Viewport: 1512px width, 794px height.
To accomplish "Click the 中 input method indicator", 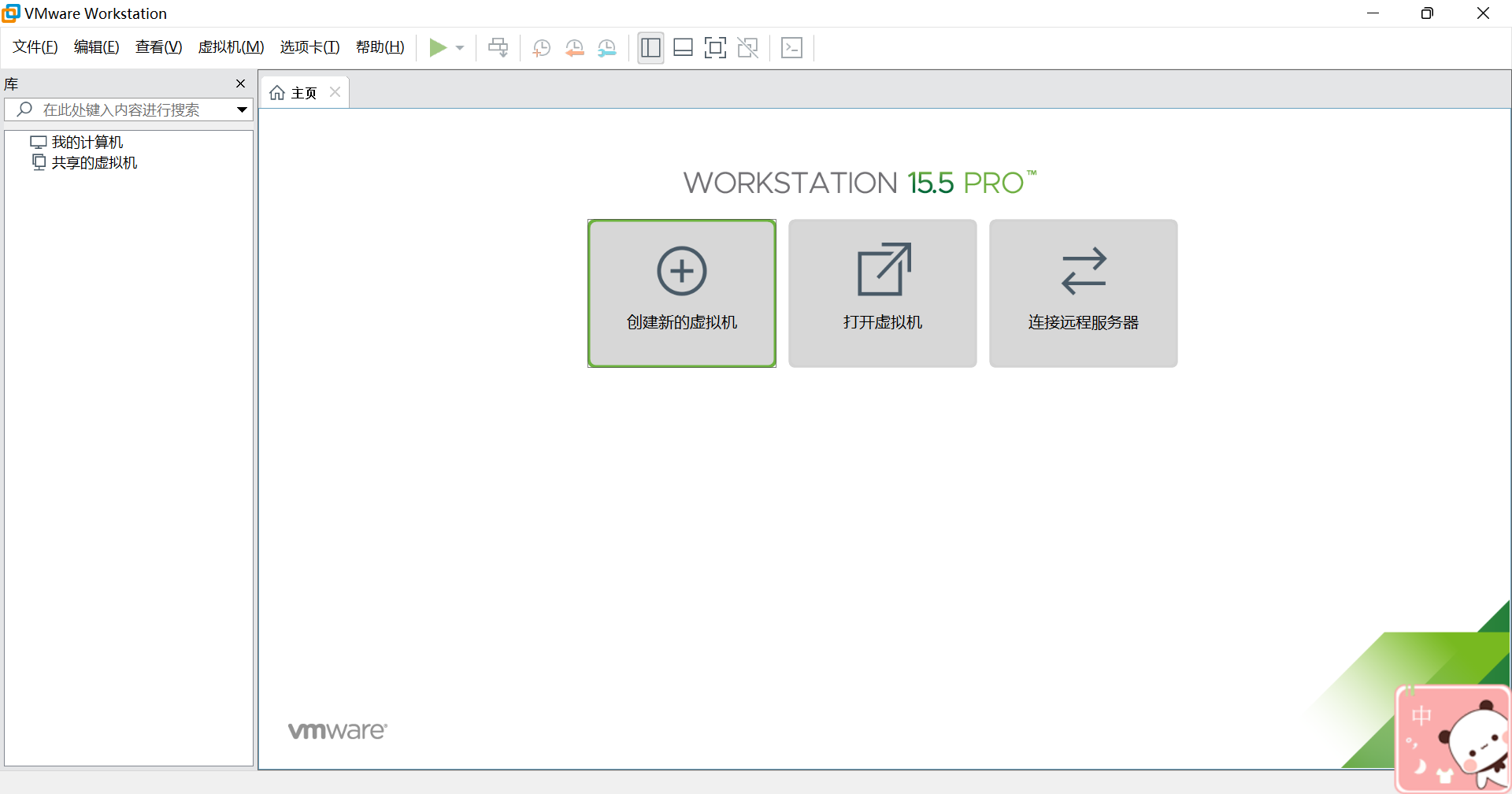I will point(1421,715).
